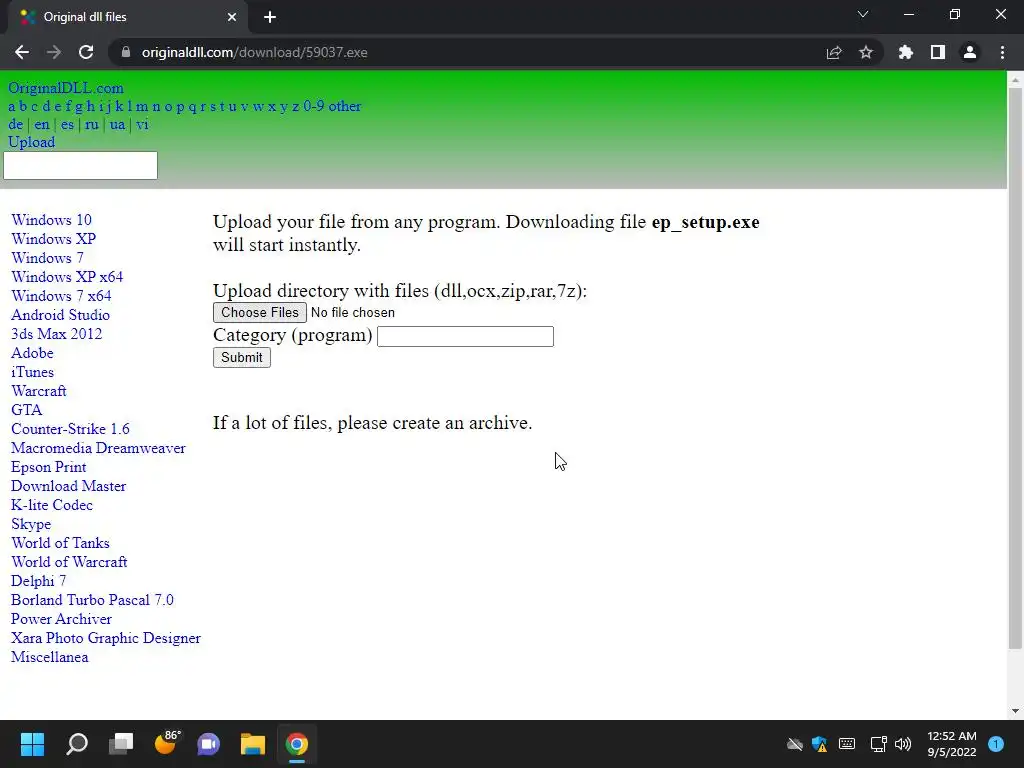The image size is (1024, 768).
Task: Open the Upload link in header
Action: (31, 142)
